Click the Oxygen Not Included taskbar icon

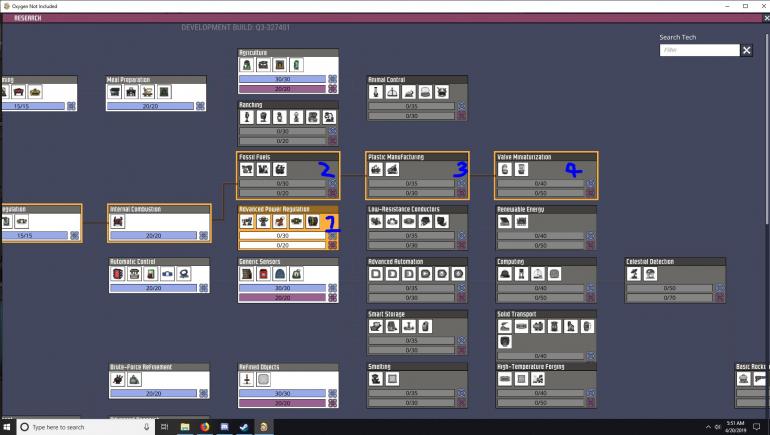click(x=264, y=427)
